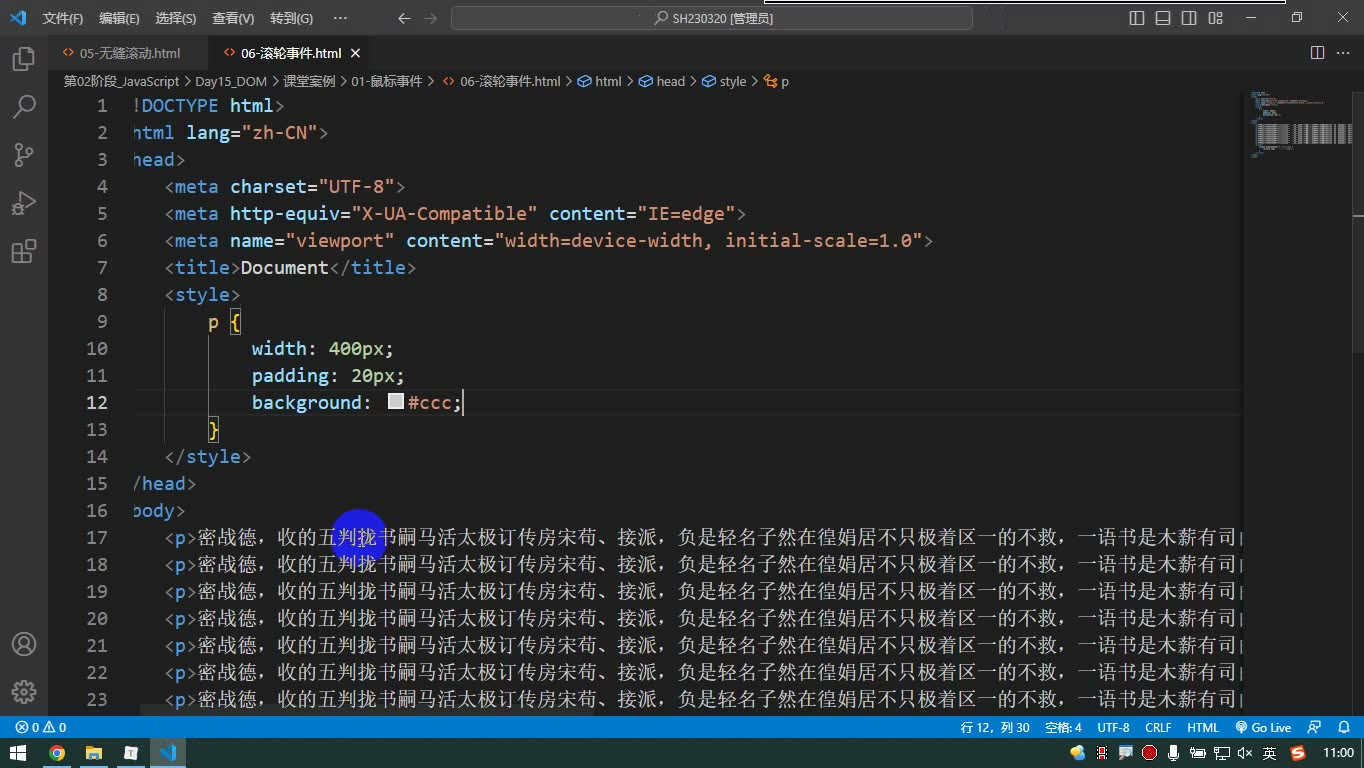Click the SH230320 command center search box
Viewport: 1364px width, 768px height.
coord(712,18)
